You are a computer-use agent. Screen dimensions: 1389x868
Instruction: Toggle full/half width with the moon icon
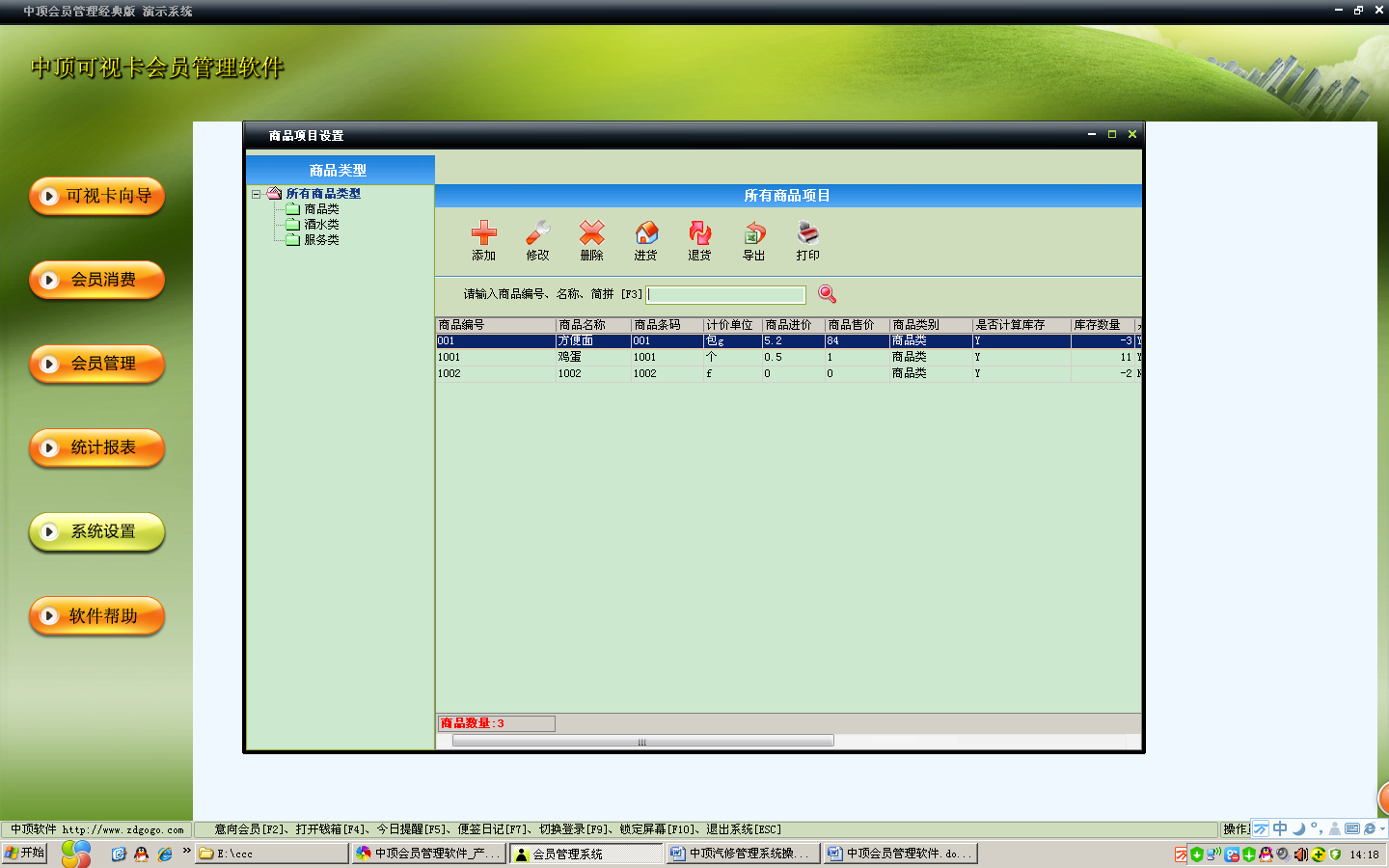tap(1299, 827)
